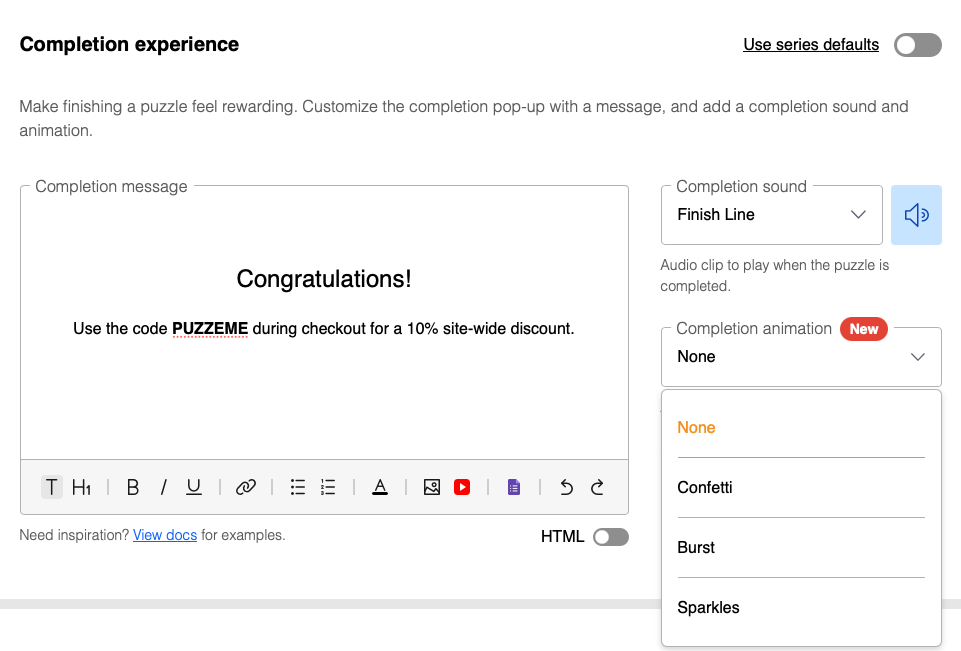Insert a form with the purple document icon
Image resolution: width=961 pixels, height=651 pixels.
(514, 487)
